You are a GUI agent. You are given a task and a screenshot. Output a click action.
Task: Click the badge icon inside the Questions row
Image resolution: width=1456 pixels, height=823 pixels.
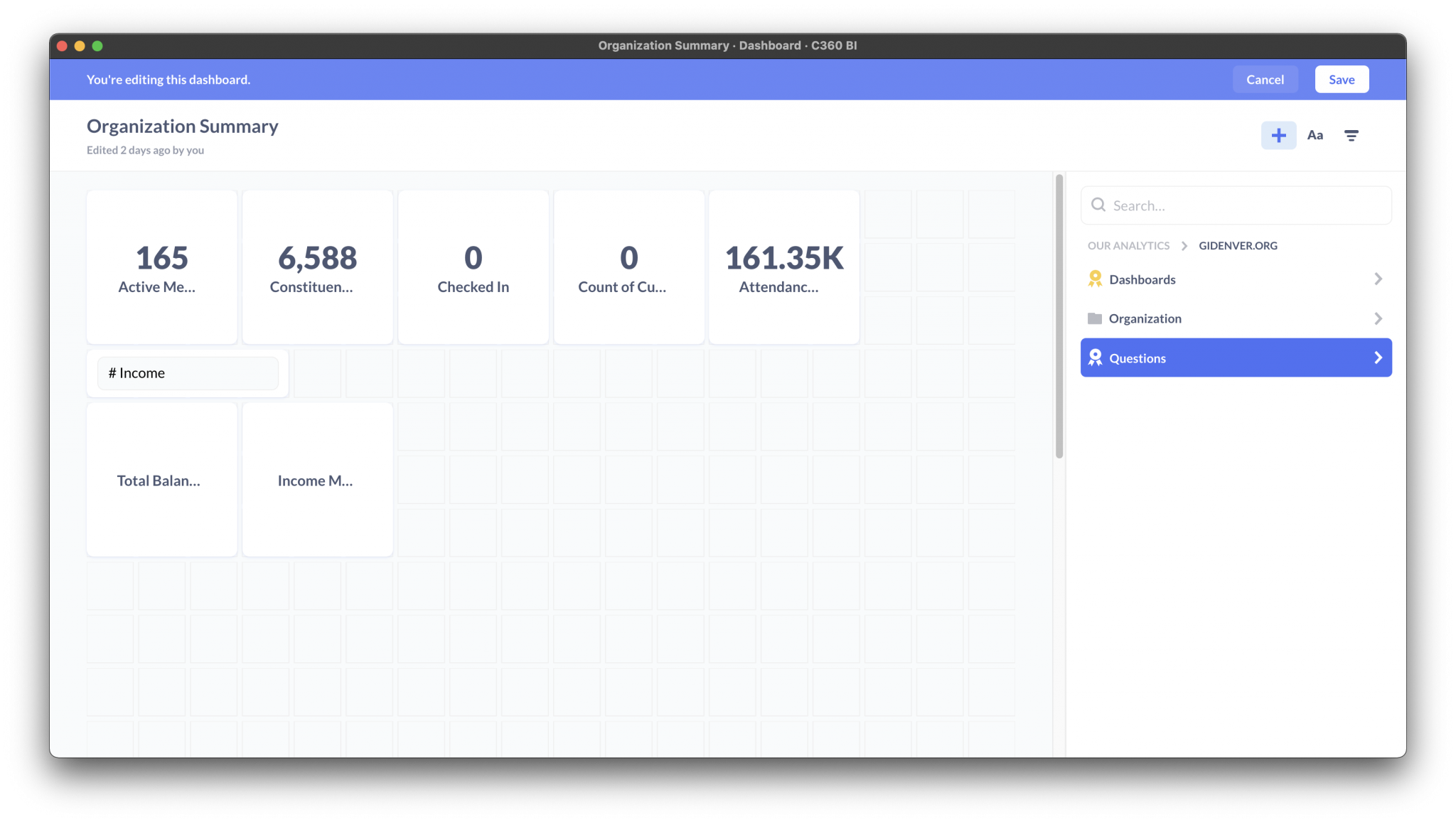(x=1095, y=357)
